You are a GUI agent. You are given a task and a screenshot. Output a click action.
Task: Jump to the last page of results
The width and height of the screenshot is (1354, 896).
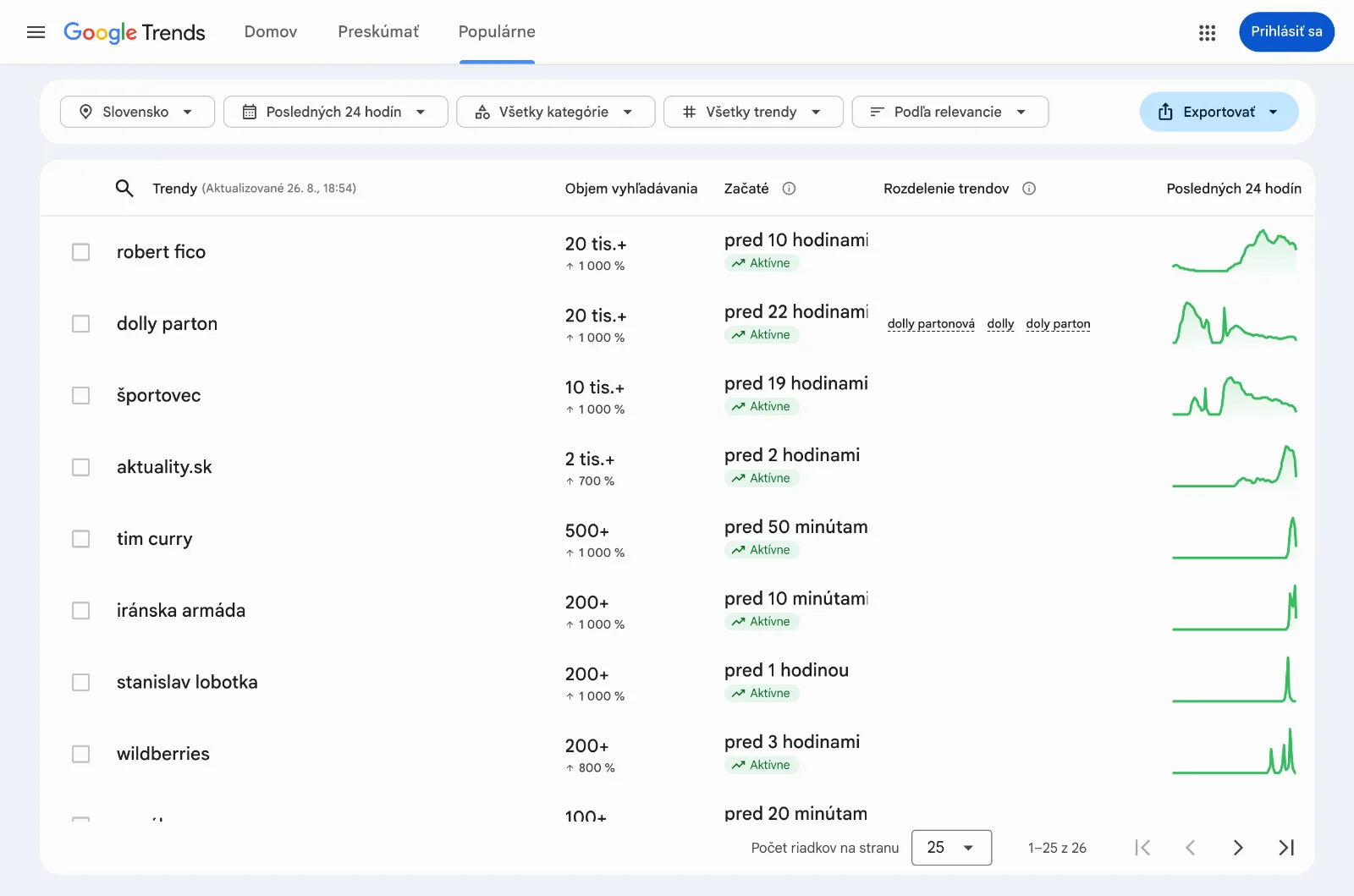(x=1286, y=847)
